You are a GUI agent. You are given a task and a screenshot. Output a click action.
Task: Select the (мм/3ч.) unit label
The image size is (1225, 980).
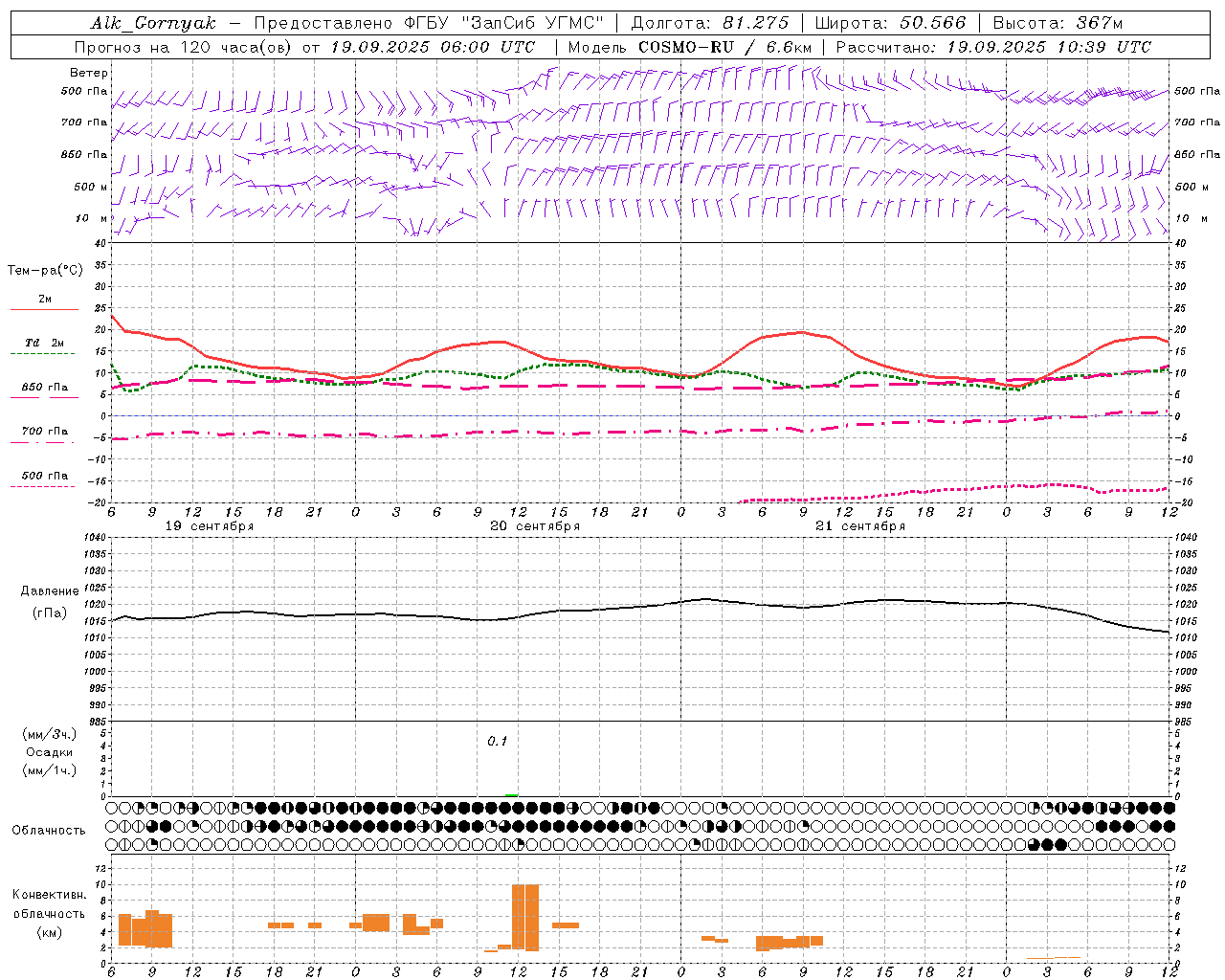pyautogui.click(x=49, y=734)
